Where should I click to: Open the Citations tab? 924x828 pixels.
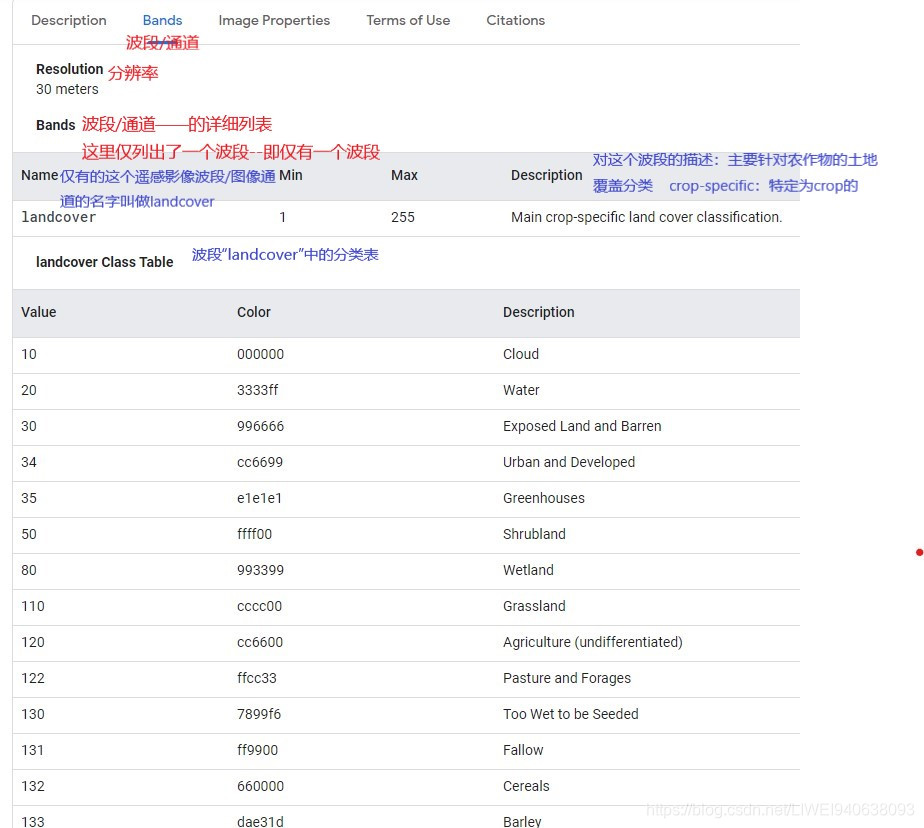[516, 21]
